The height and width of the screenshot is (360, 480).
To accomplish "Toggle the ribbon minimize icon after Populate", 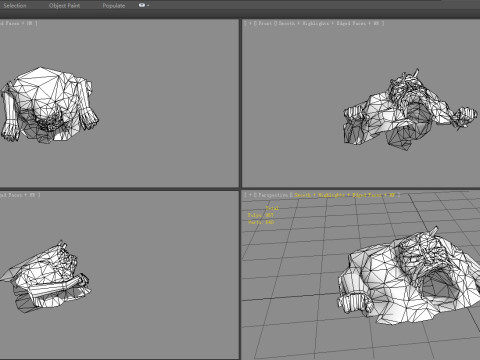I will tap(142, 5).
